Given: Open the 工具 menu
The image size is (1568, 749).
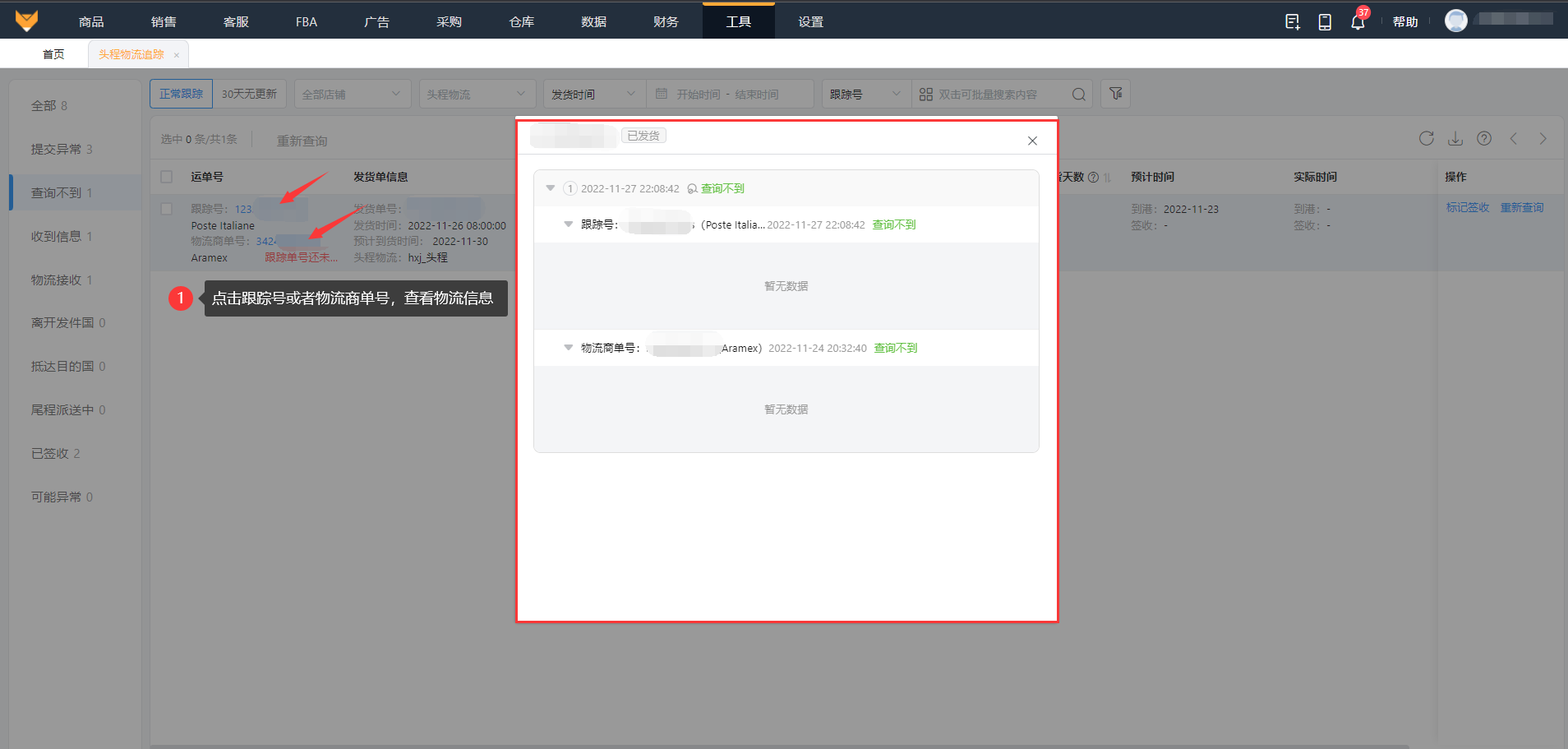Looking at the screenshot, I should pos(739,21).
